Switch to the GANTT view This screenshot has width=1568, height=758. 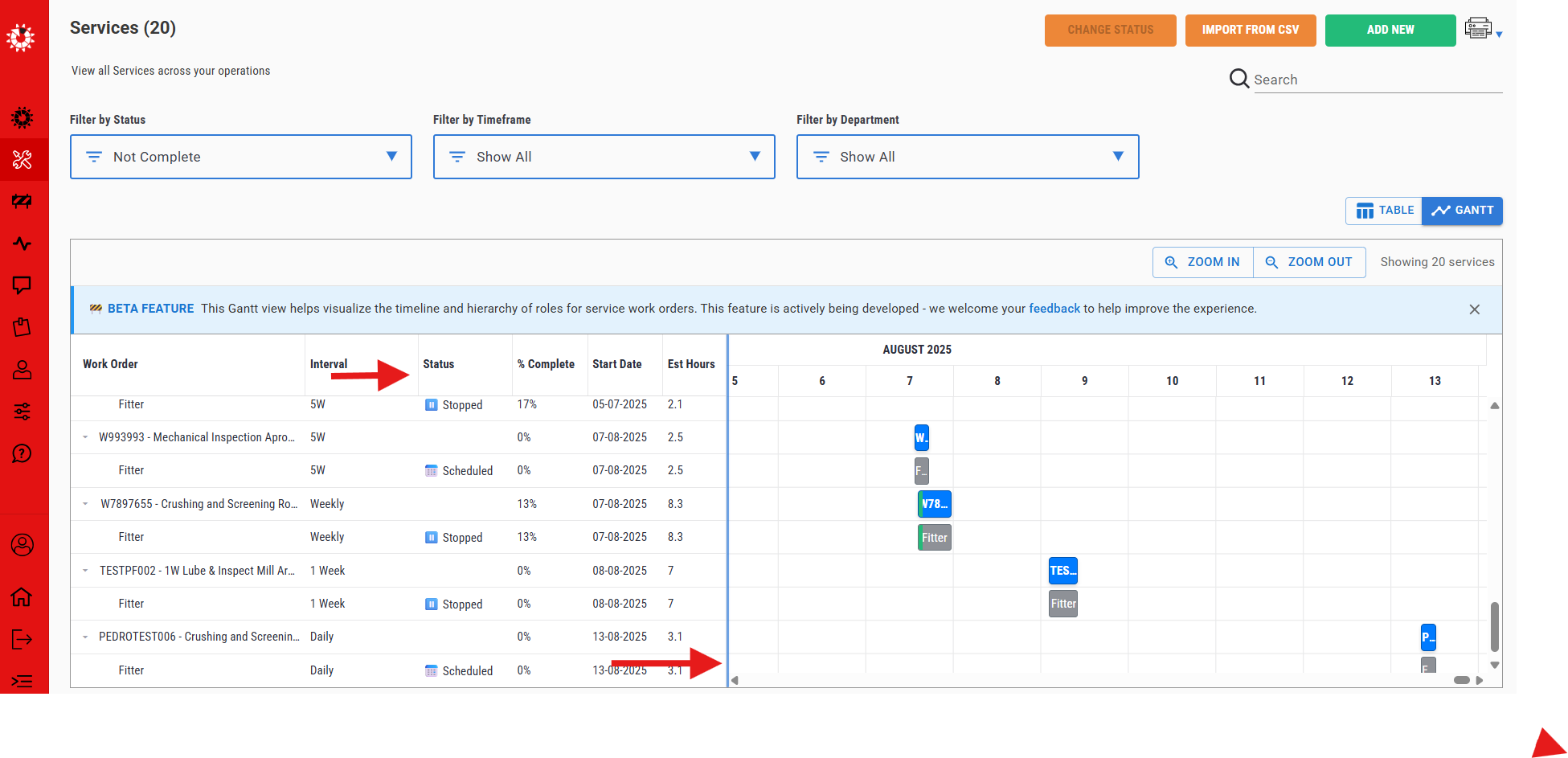(1462, 211)
